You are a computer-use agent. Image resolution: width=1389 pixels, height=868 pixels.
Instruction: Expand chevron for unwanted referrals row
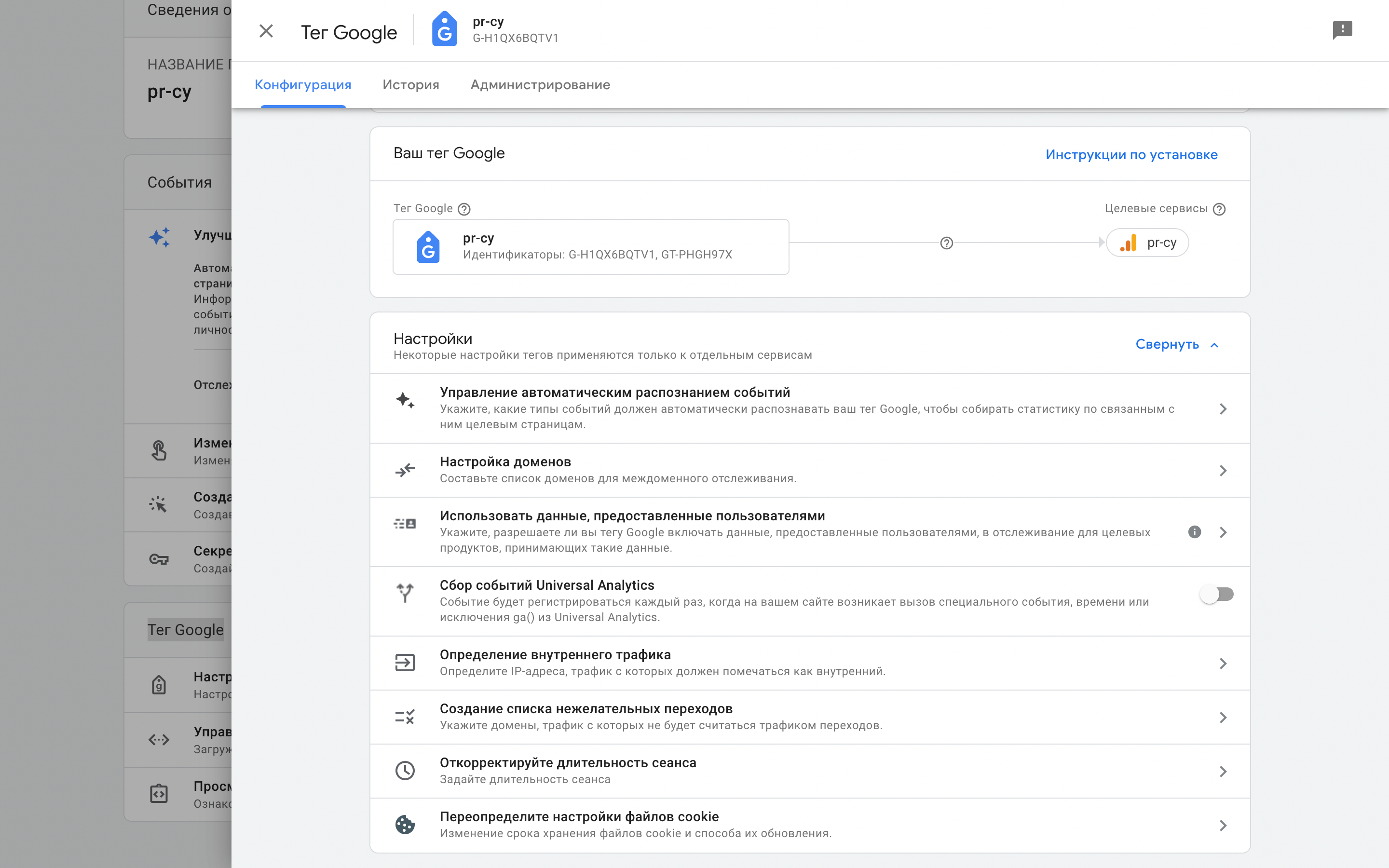coord(1223,717)
